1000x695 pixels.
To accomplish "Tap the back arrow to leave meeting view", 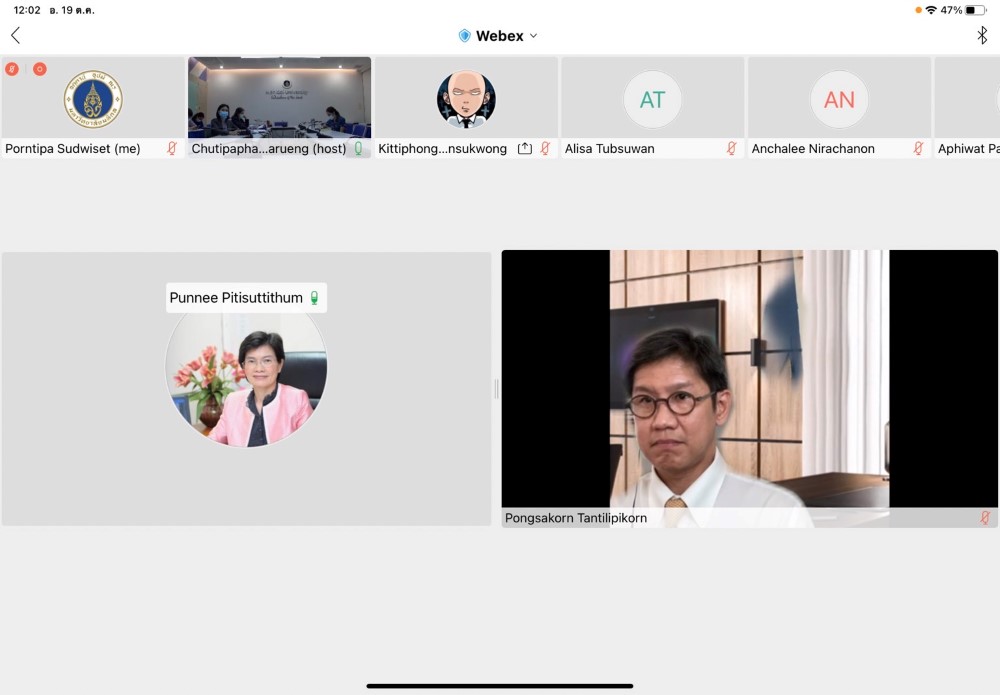I will pos(15,36).
